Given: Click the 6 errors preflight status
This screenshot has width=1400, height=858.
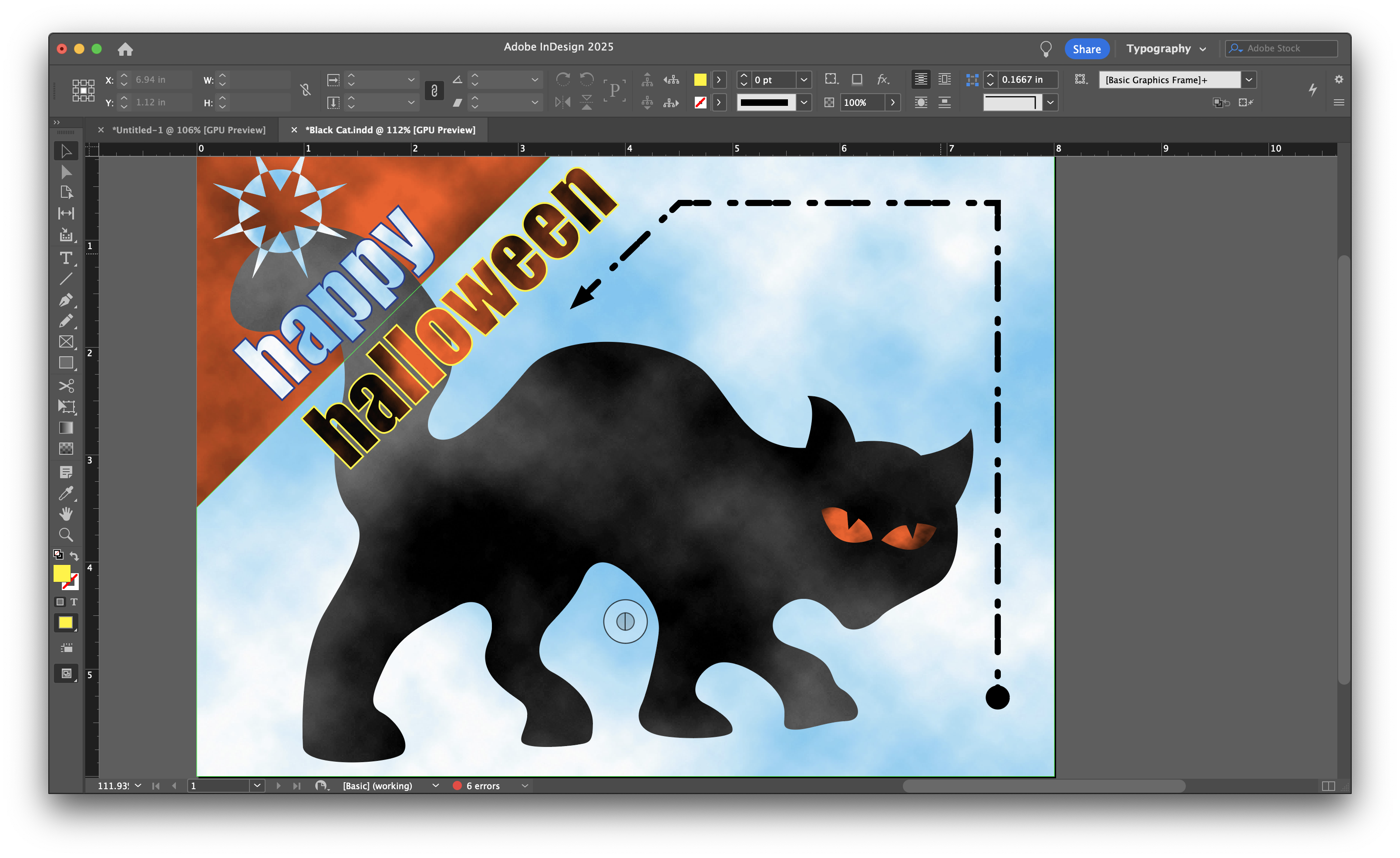Looking at the screenshot, I should coord(476,786).
